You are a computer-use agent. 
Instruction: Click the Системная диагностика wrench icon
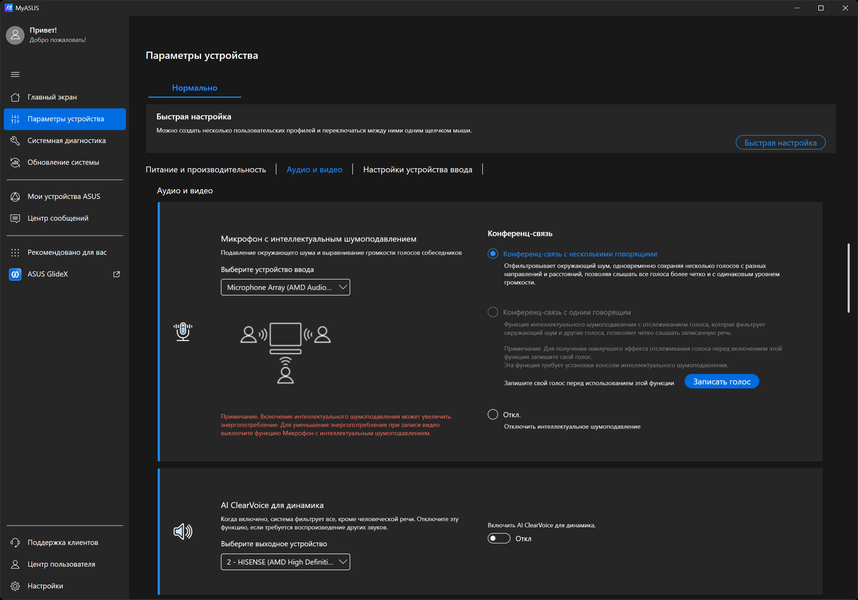15,141
